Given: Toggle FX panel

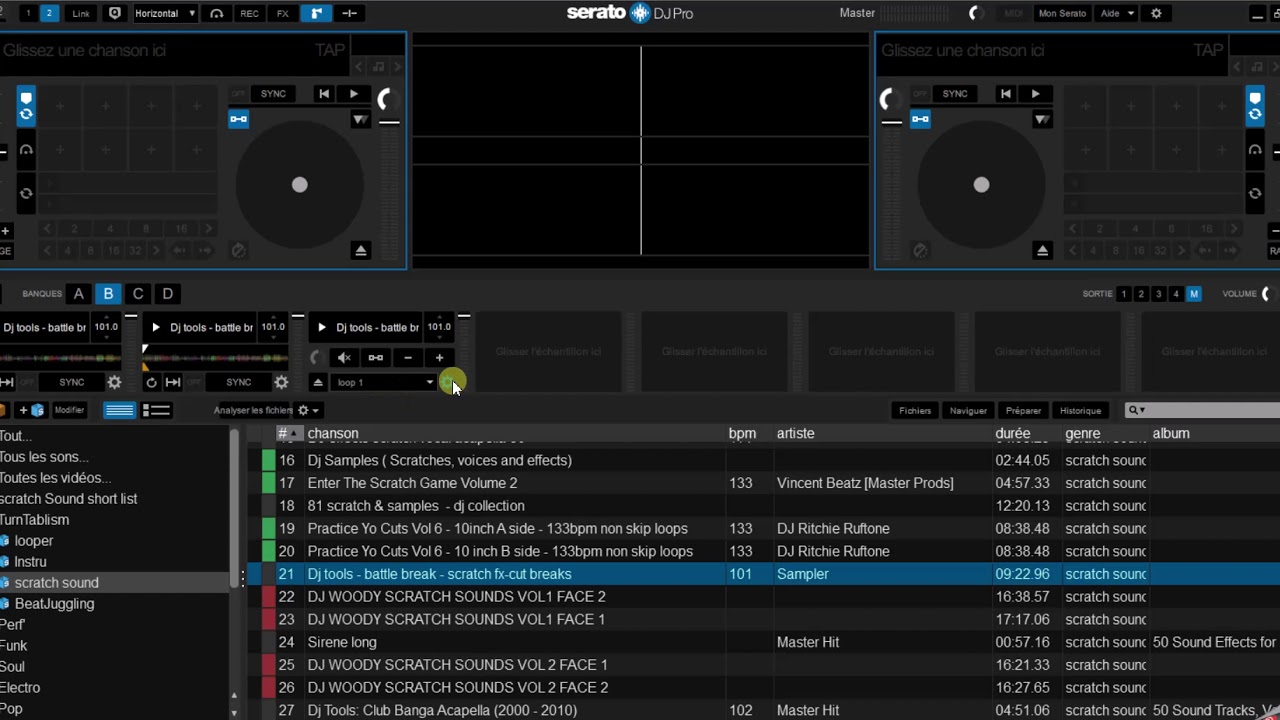Looking at the screenshot, I should [x=283, y=13].
